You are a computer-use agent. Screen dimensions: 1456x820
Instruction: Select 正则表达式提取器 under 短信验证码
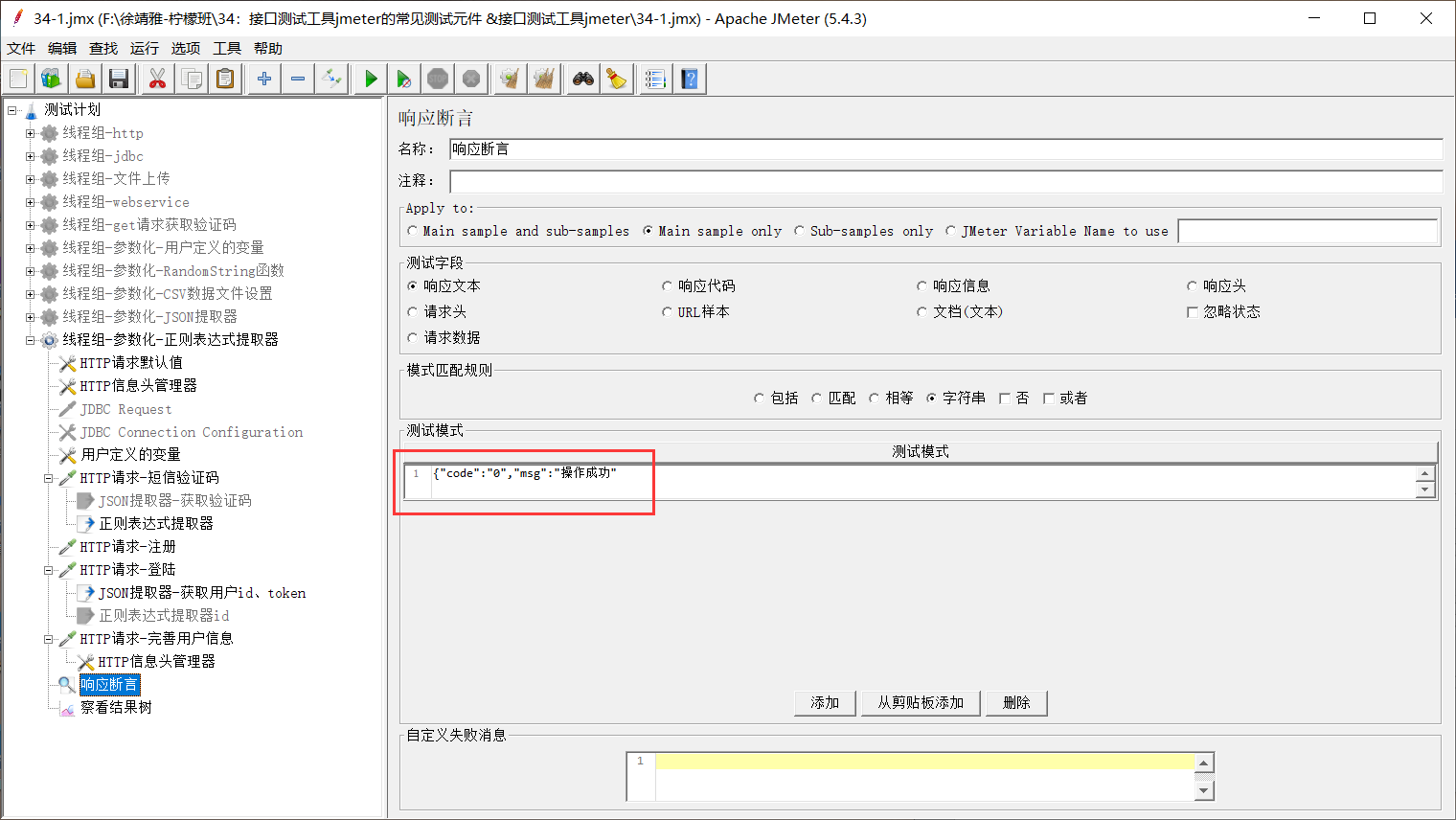point(156,524)
